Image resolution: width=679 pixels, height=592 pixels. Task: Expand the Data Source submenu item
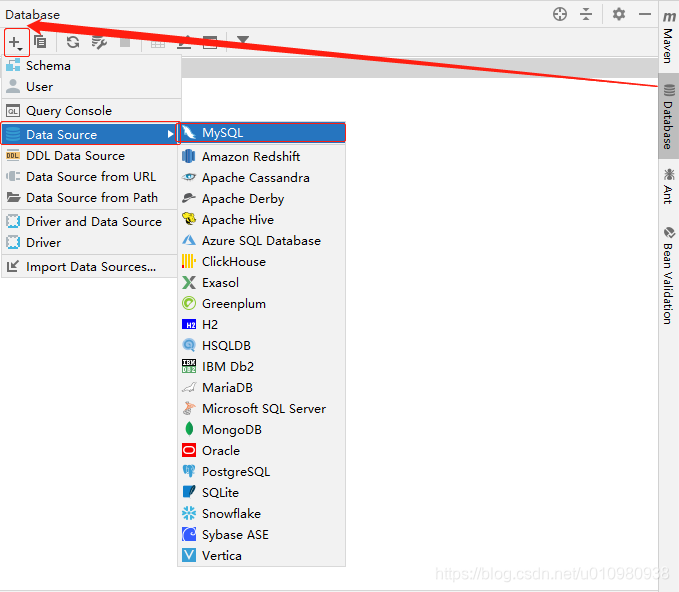coord(90,134)
